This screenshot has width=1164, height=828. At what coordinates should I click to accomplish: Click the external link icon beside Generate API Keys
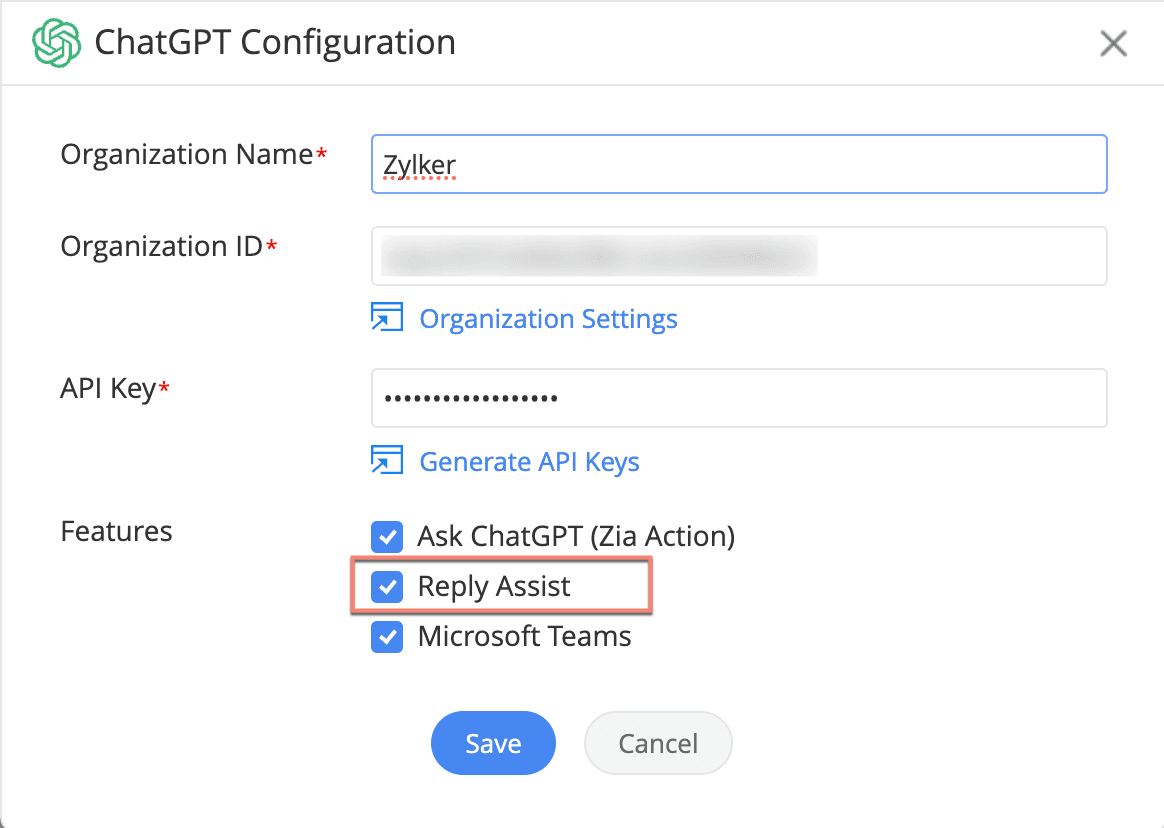387,461
